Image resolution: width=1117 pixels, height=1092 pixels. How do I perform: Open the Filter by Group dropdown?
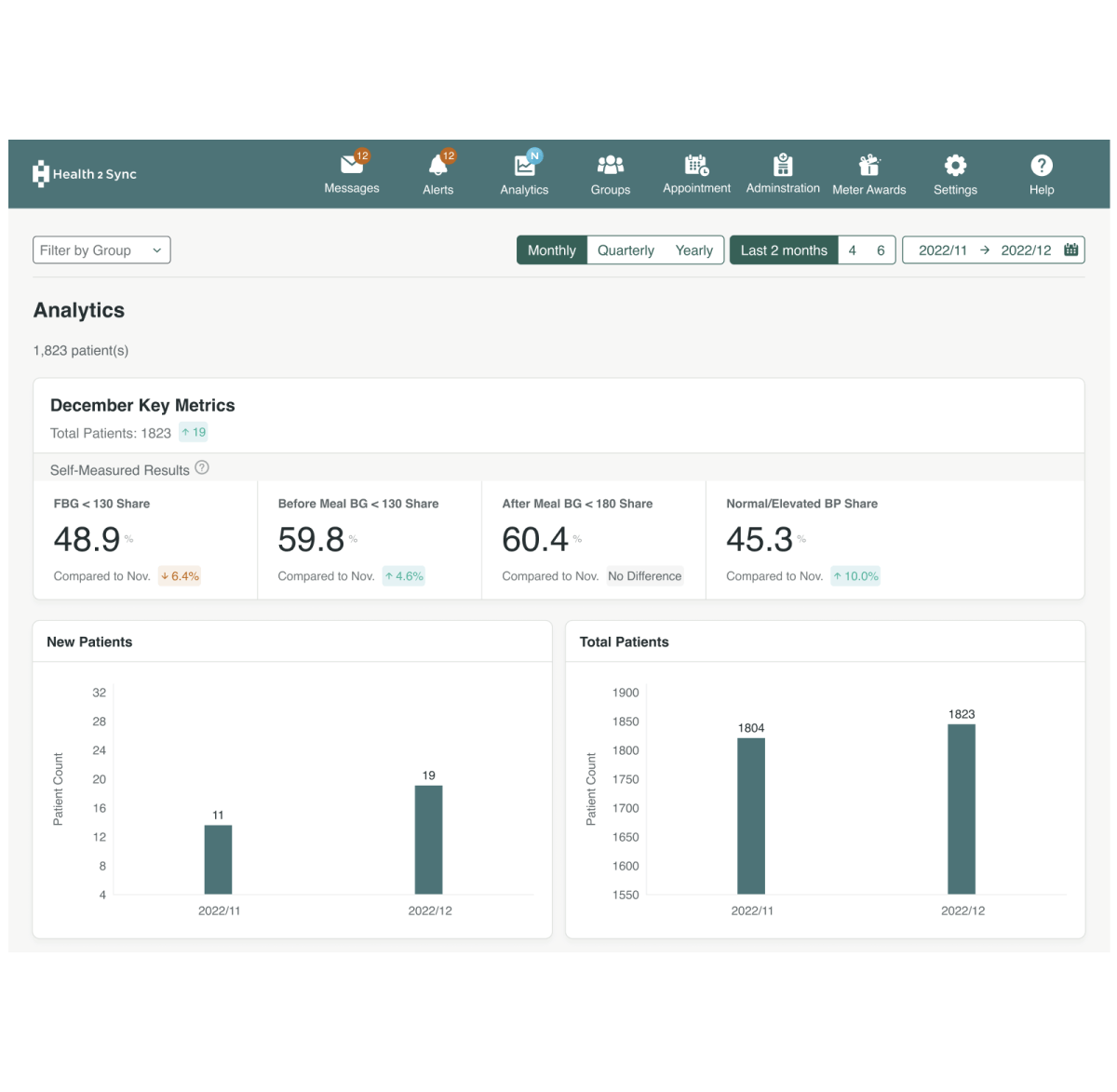(x=101, y=249)
